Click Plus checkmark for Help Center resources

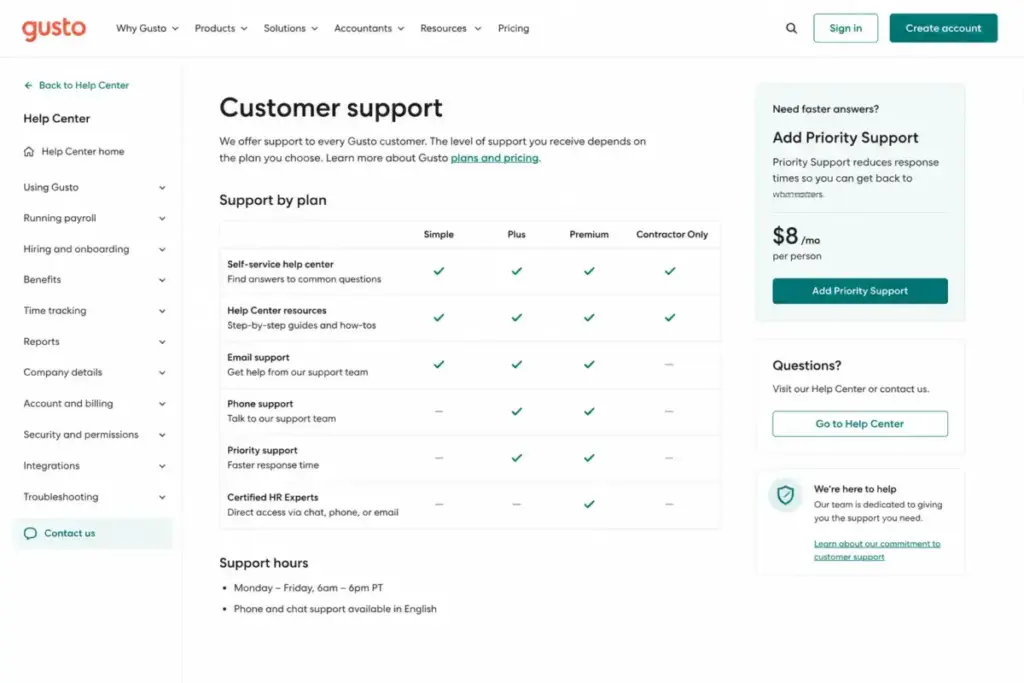pyautogui.click(x=517, y=317)
